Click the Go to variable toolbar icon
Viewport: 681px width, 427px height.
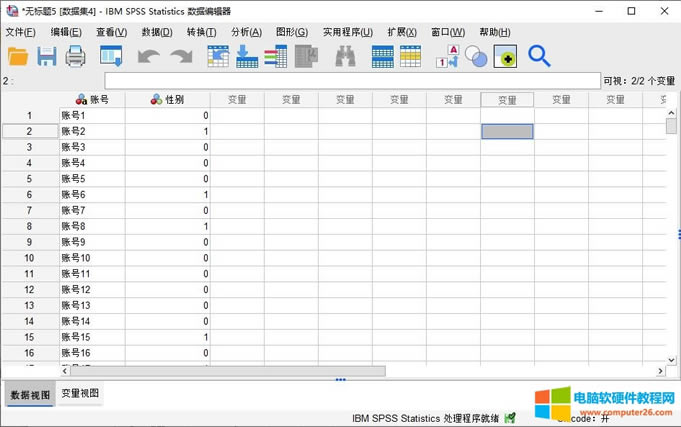point(246,57)
